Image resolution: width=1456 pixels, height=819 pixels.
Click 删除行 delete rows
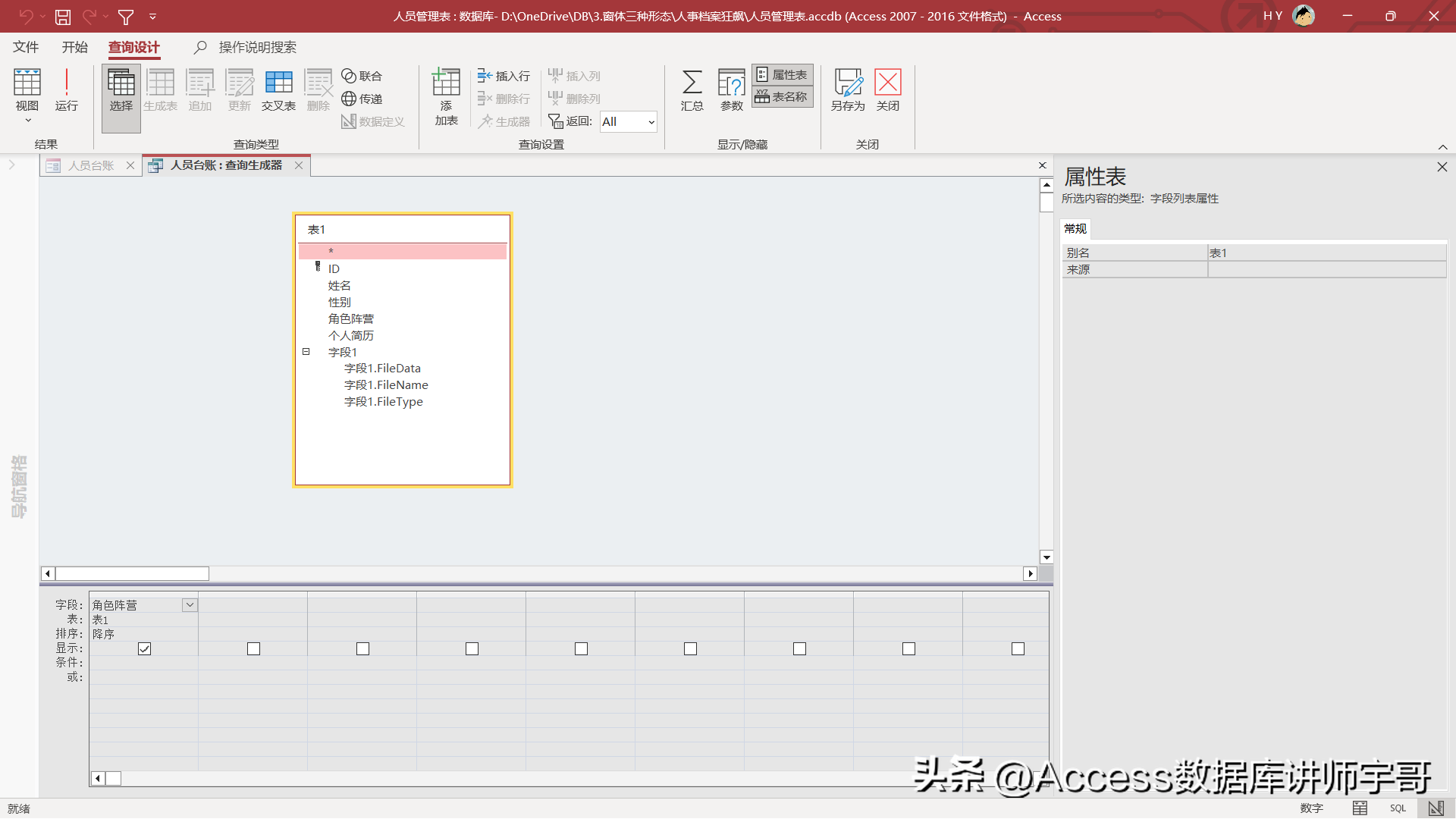[x=504, y=99]
